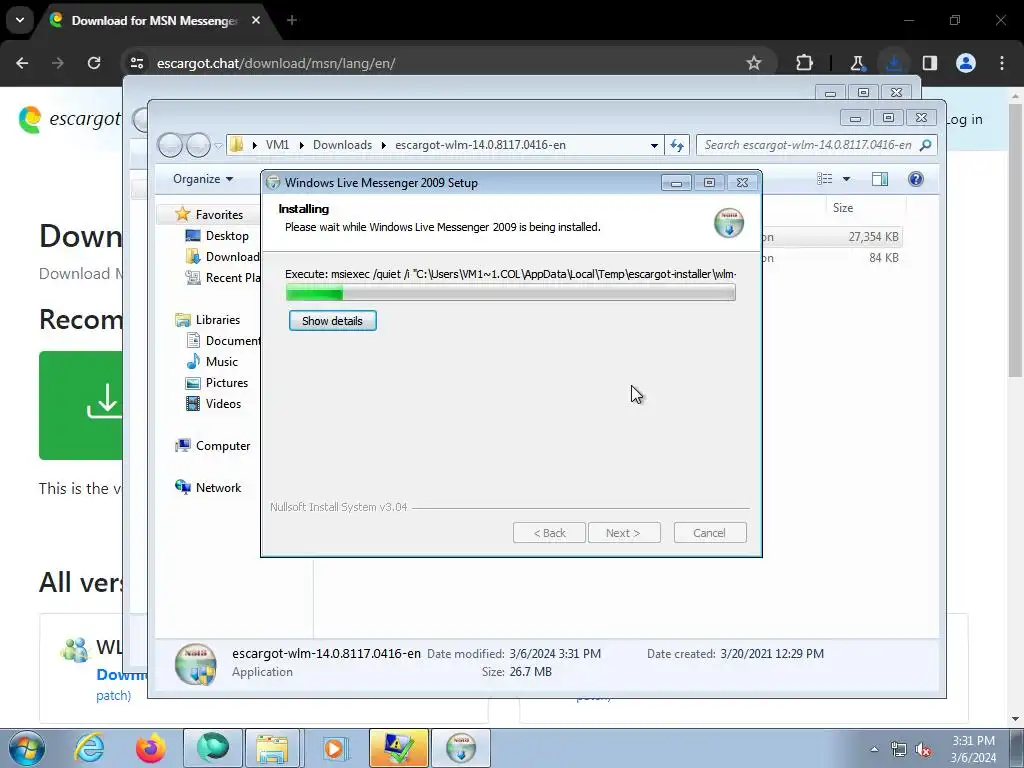Open the taskbar clock and date

(973, 749)
